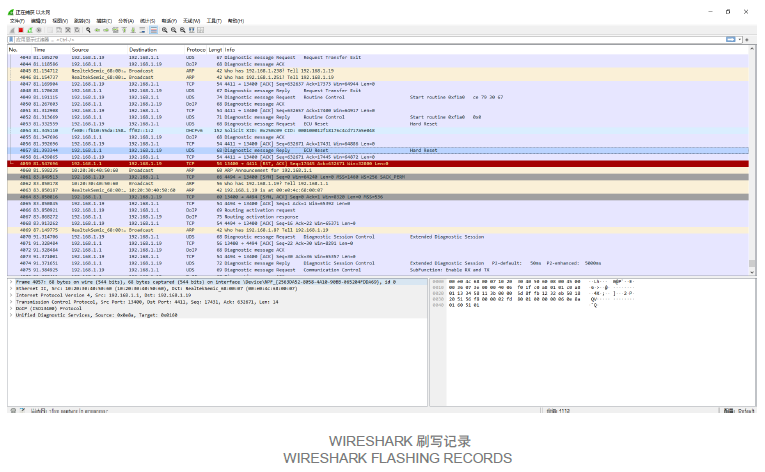The height and width of the screenshot is (472, 765).
Task: Select packet 4060 'ARP Announcement' row
Action: 378,170
